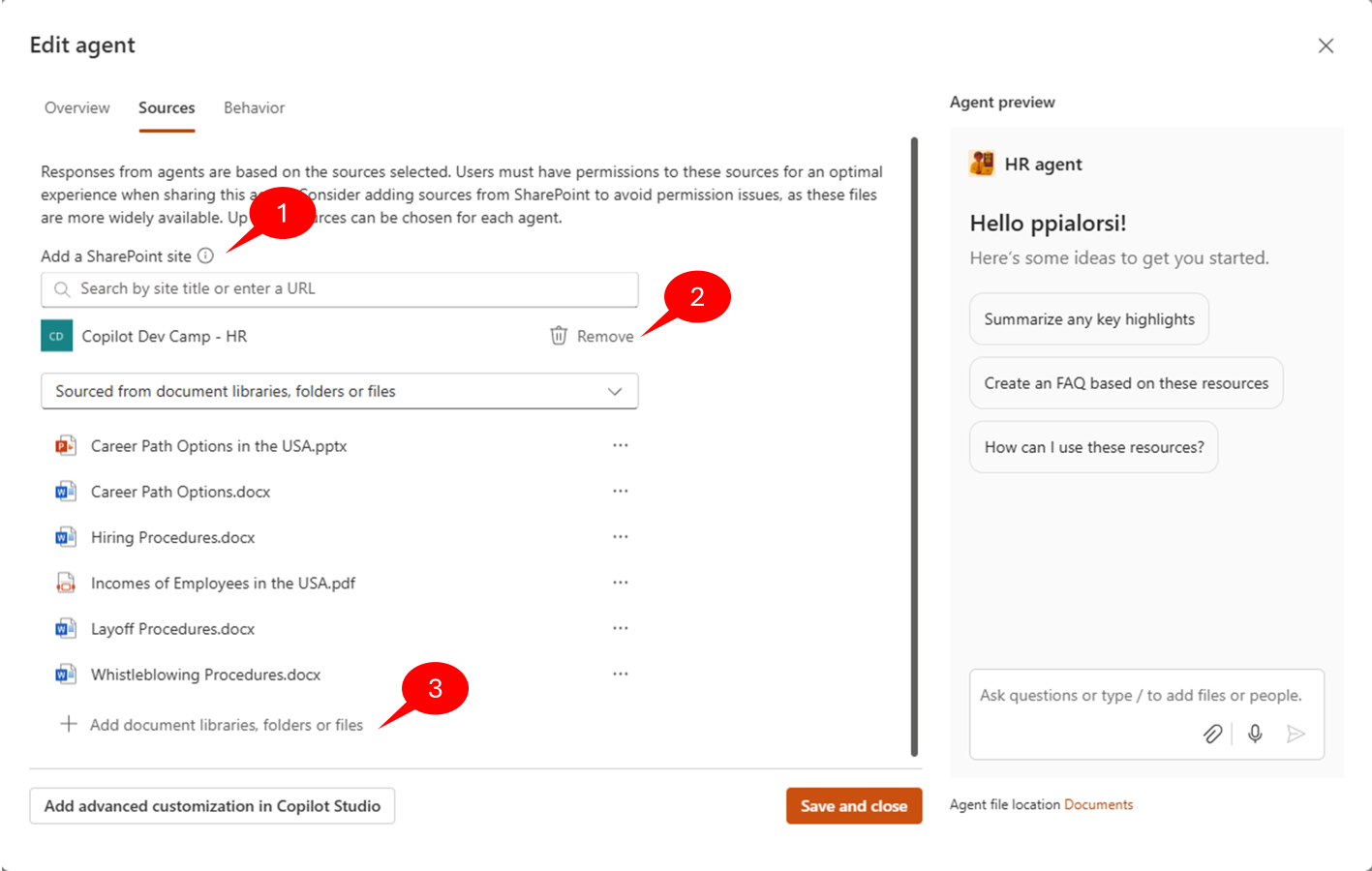Click the Incomes of Employees in the USA.pdf filename
Screen dimensions: 1372x871
(x=223, y=583)
